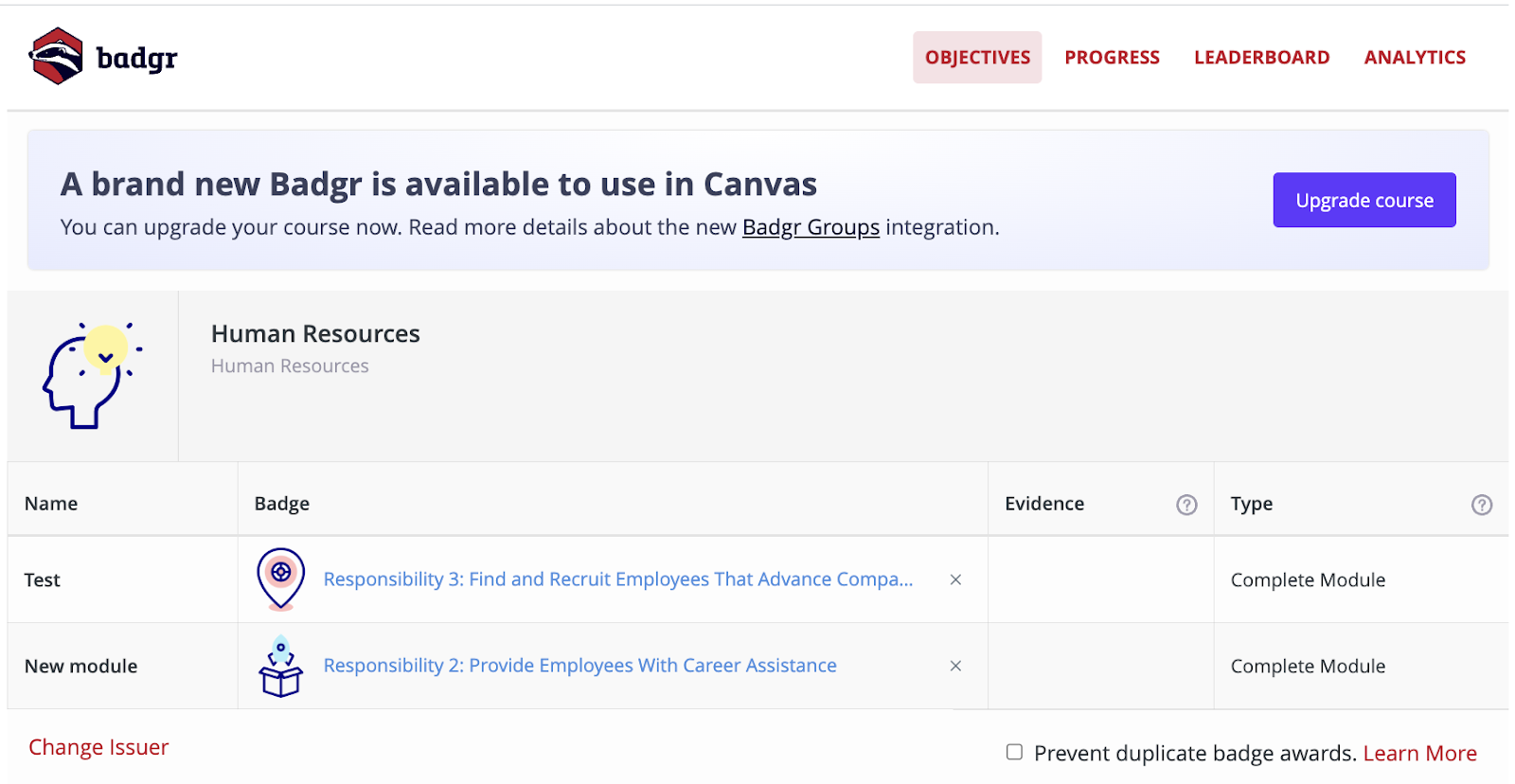Enable Prevent duplicate badge awards checkbox
The height and width of the screenshot is (784, 1515).
(1014, 752)
